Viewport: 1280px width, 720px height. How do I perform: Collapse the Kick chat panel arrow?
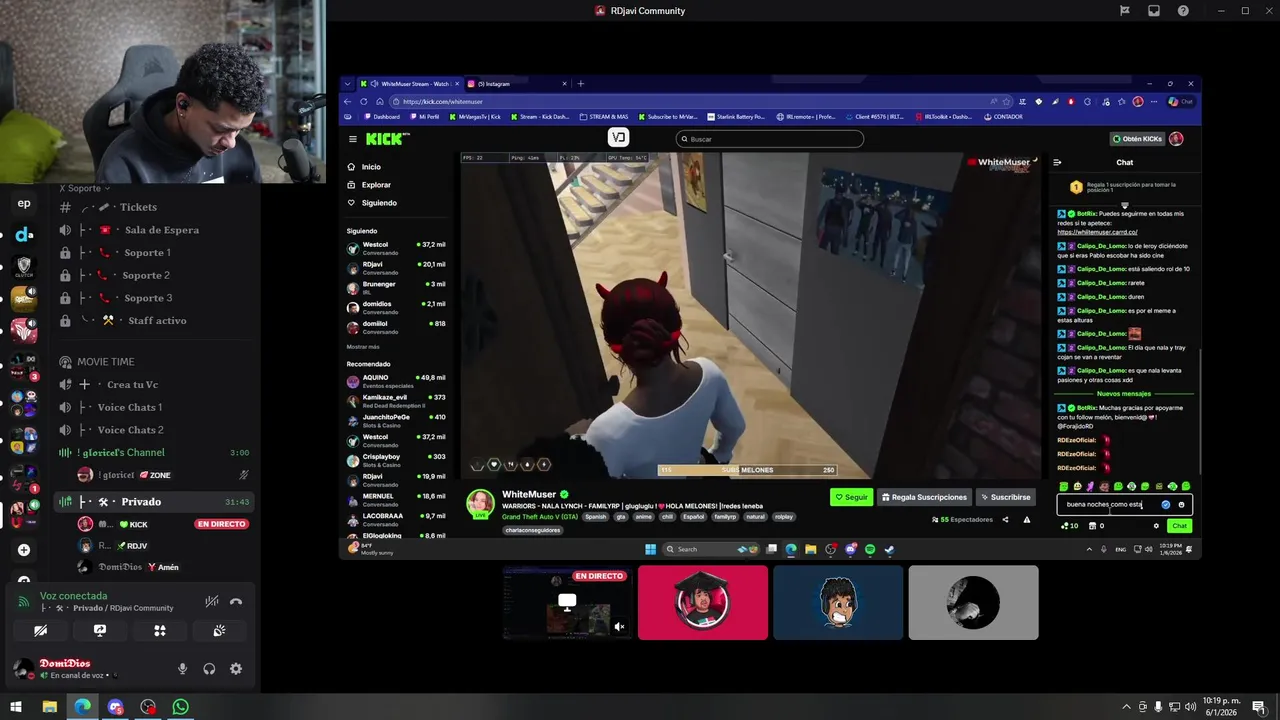coord(1057,162)
